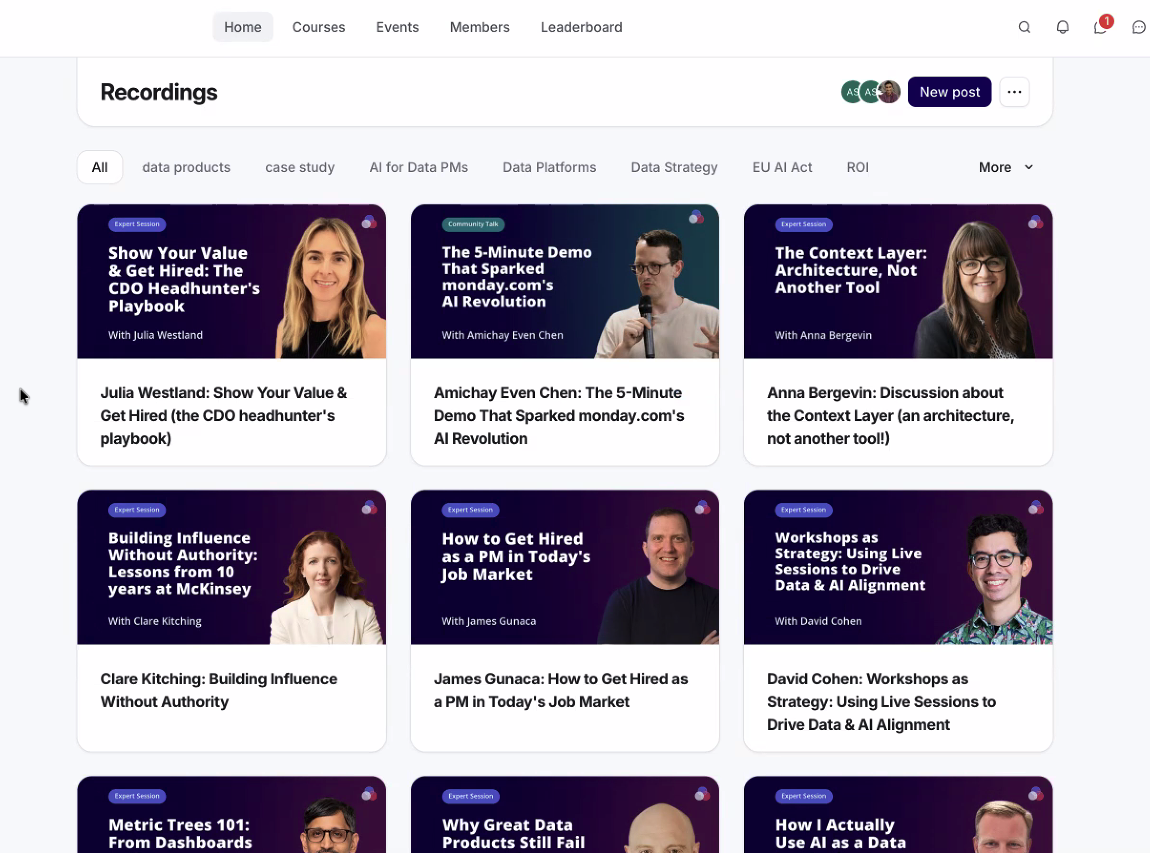Select the All filter
Viewport: 1150px width, 853px height.
tap(100, 167)
